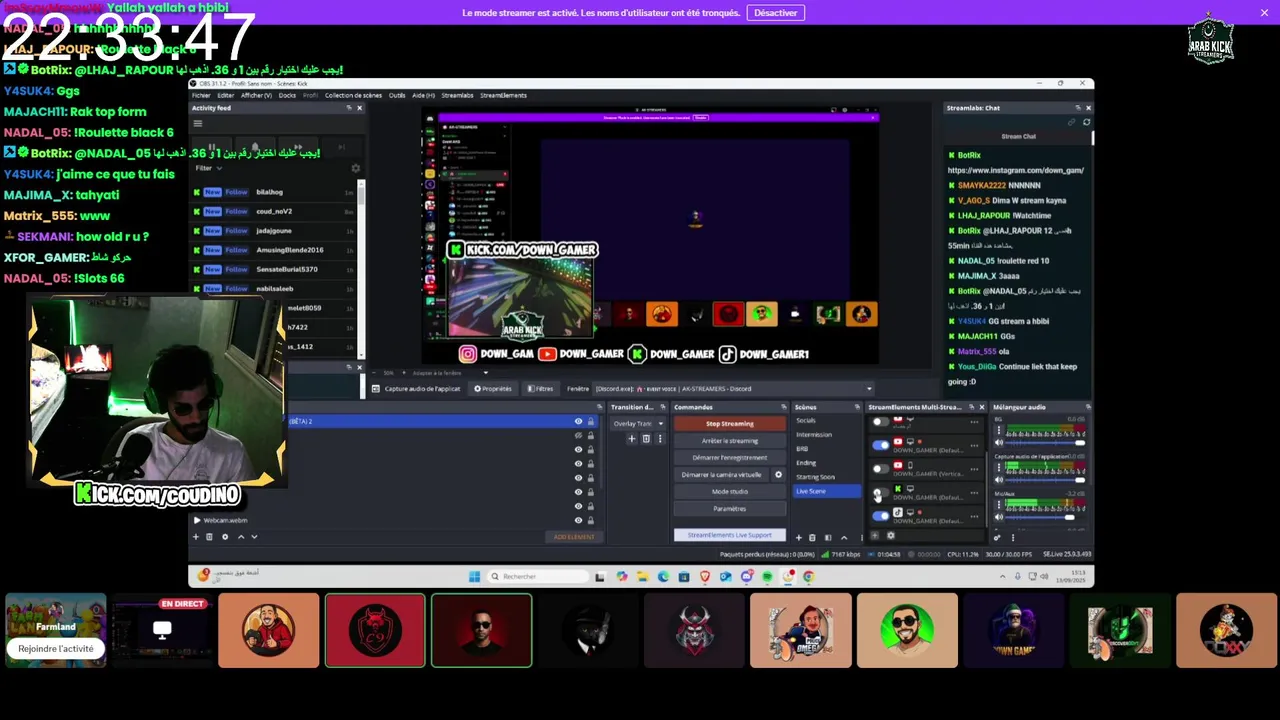
Task: Open Overlay Transition dropdown
Action: pos(638,423)
